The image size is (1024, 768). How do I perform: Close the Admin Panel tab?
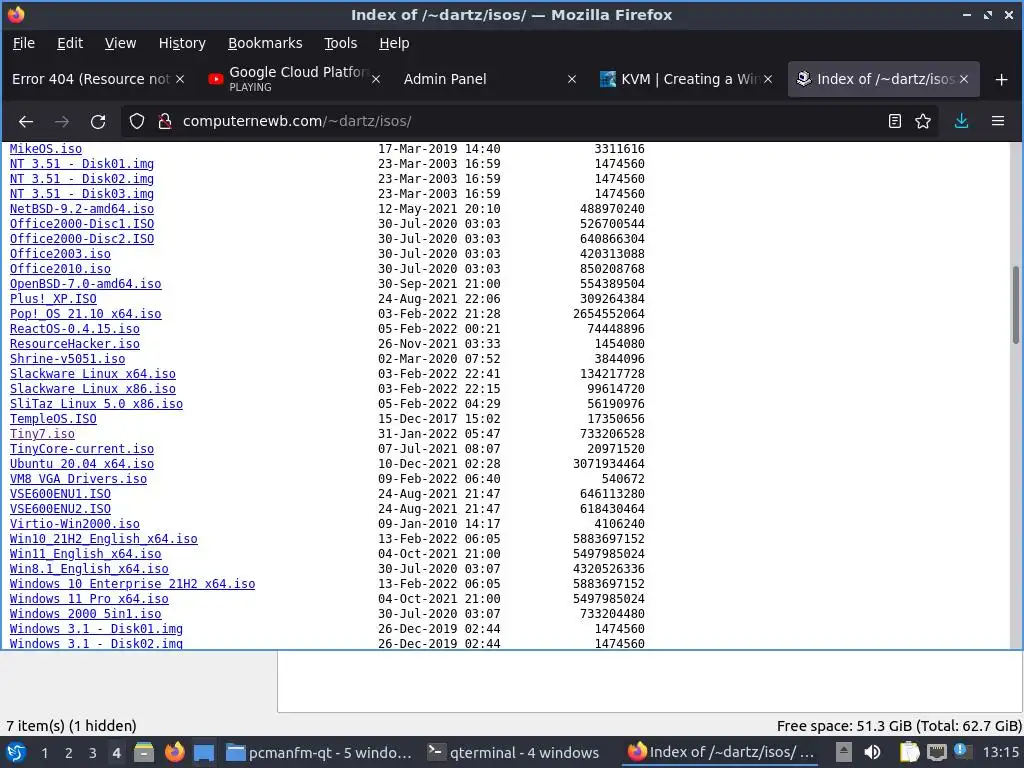click(x=572, y=79)
